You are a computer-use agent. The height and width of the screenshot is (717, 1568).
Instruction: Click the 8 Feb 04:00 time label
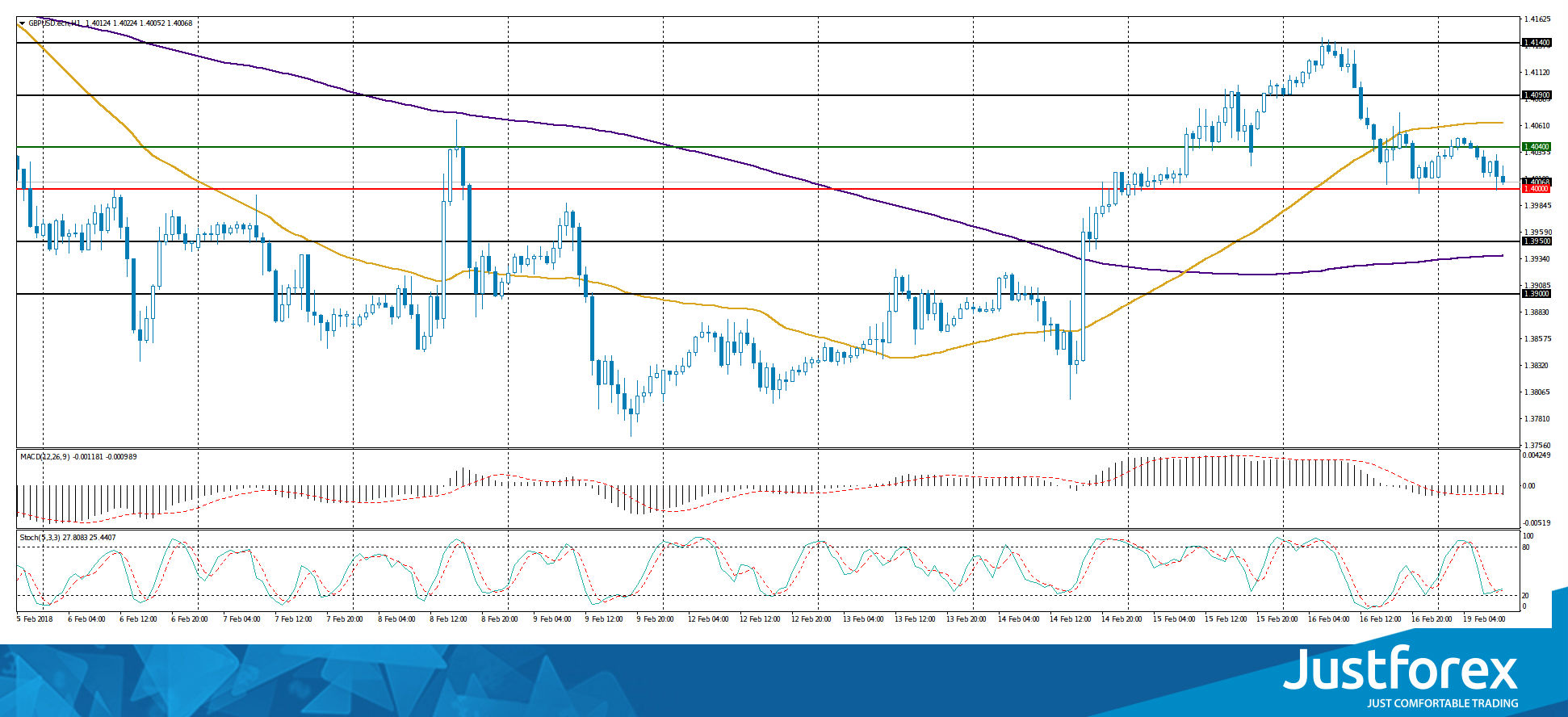tap(396, 619)
